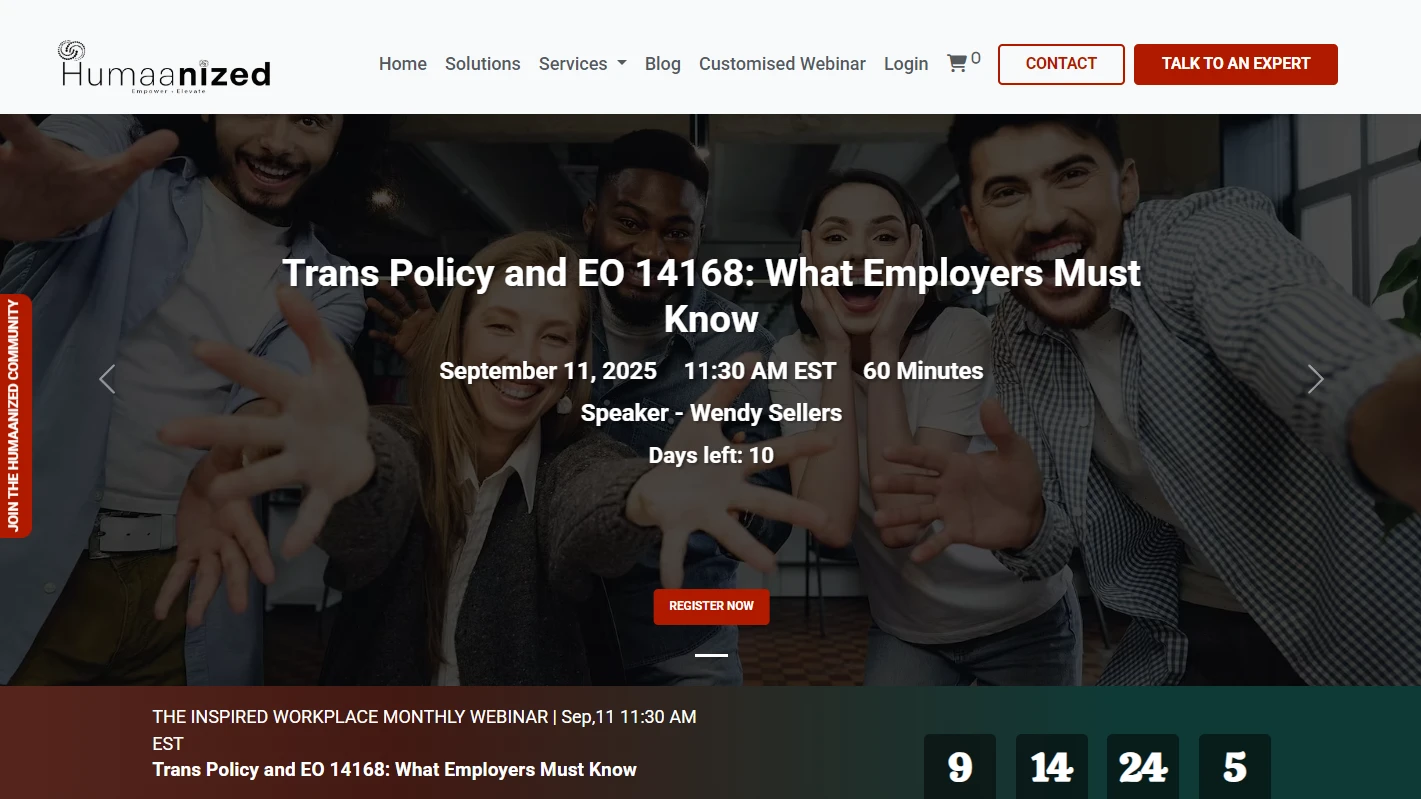
Task: Navigate to the Home menu item
Action: (402, 64)
